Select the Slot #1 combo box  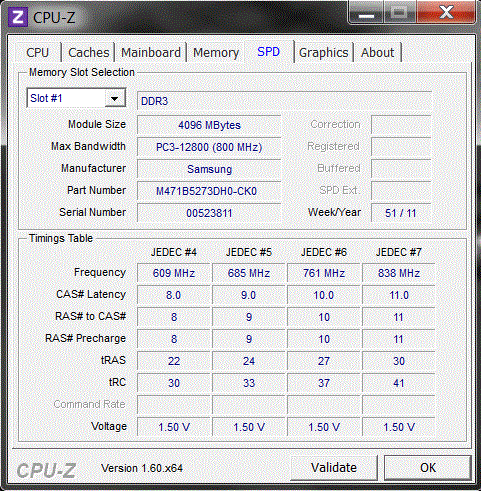tap(76, 98)
